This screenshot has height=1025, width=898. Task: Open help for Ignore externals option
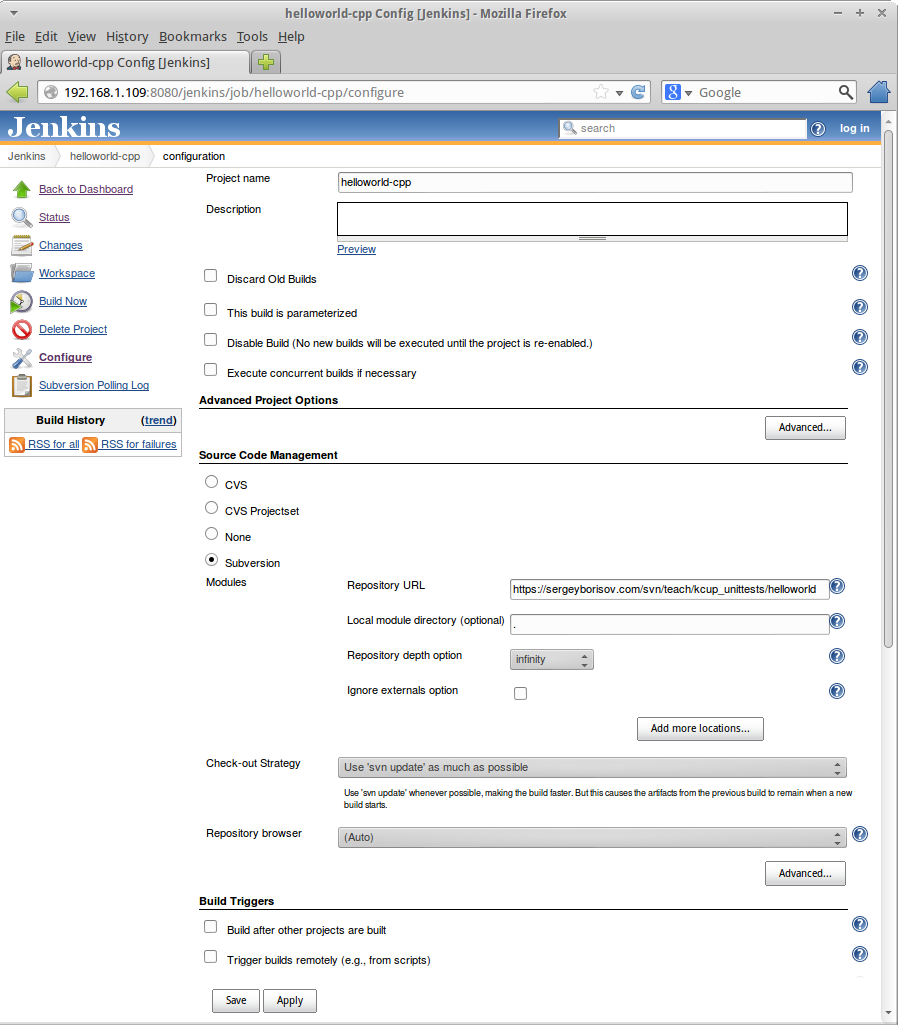coord(837,691)
